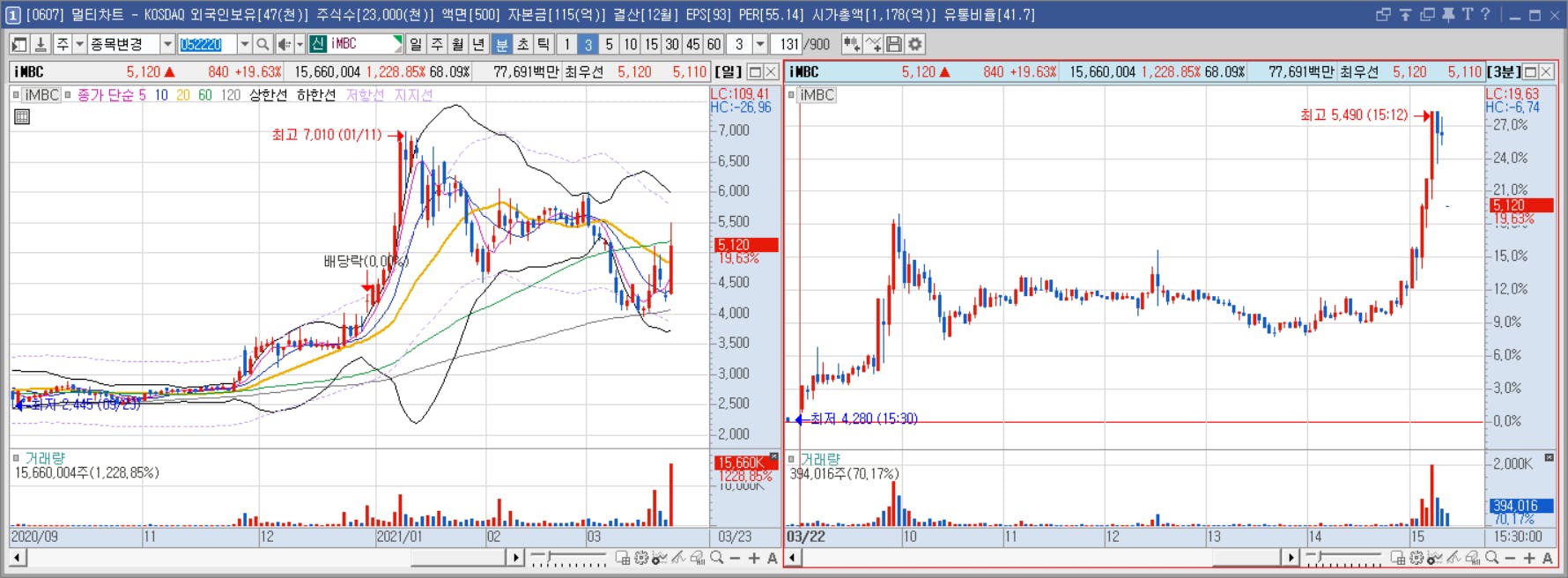The height and width of the screenshot is (578, 1568).
Task: Toggle the 일 (daily) chart period
Action: (416, 44)
